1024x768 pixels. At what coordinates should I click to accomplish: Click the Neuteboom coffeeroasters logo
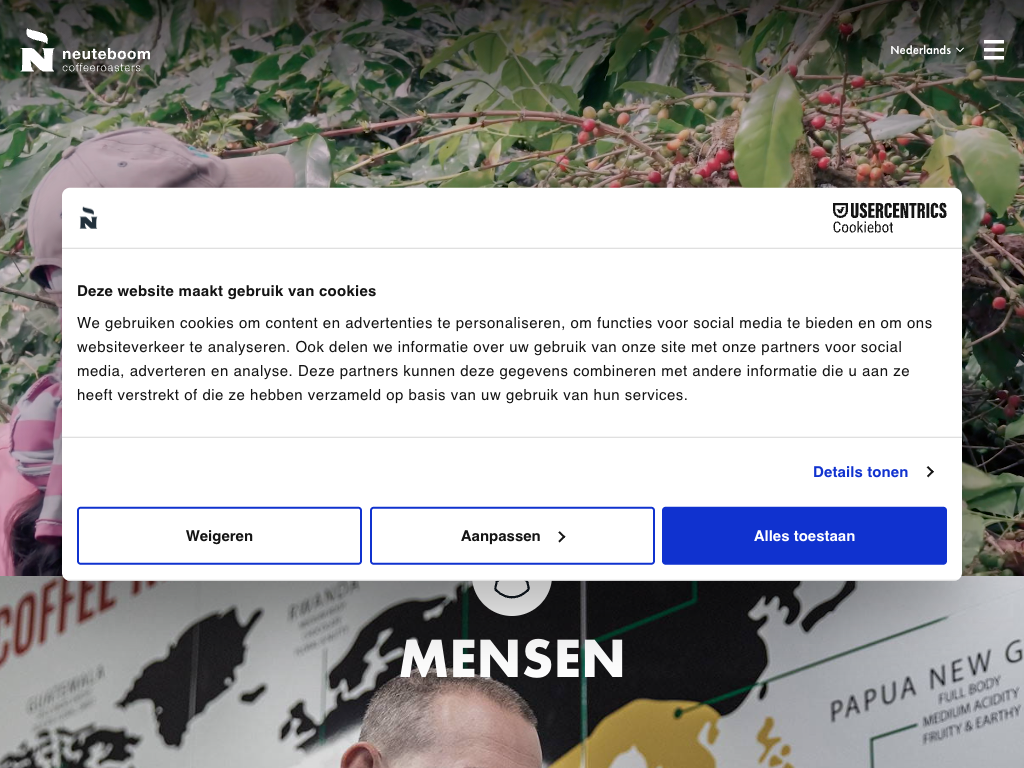click(x=86, y=51)
